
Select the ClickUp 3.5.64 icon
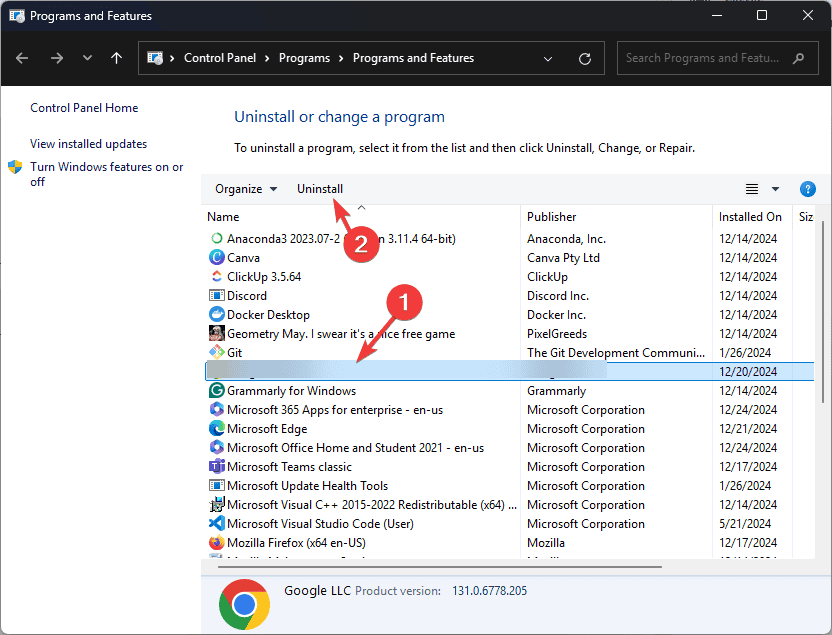[x=216, y=276]
